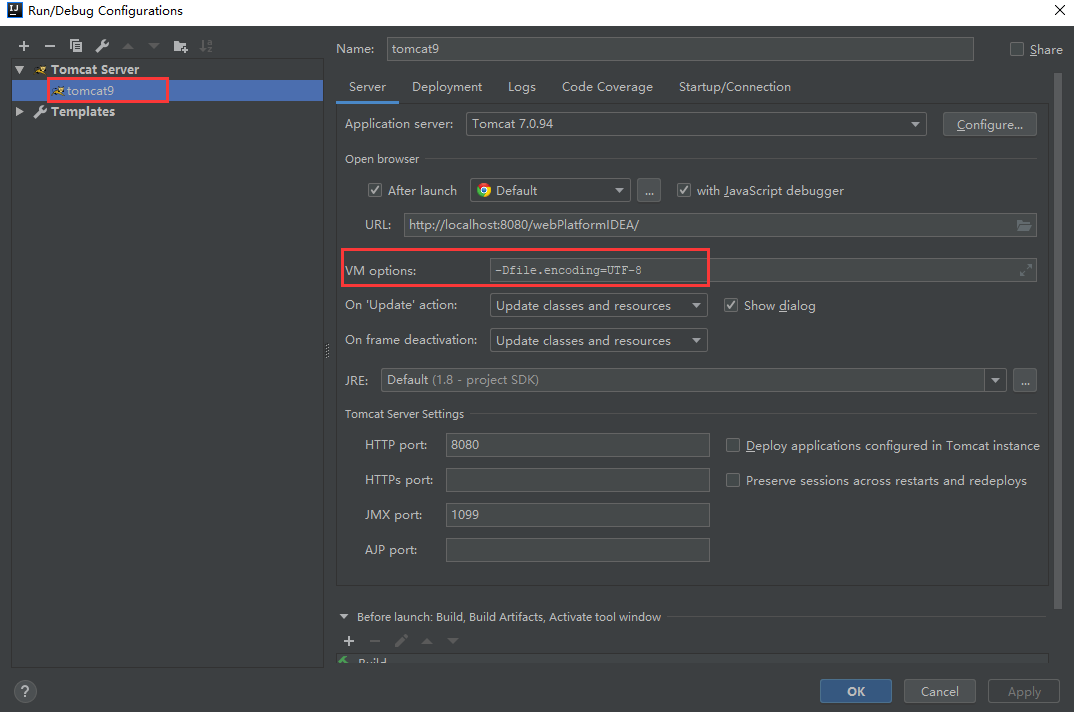Click the Name input field

(680, 49)
